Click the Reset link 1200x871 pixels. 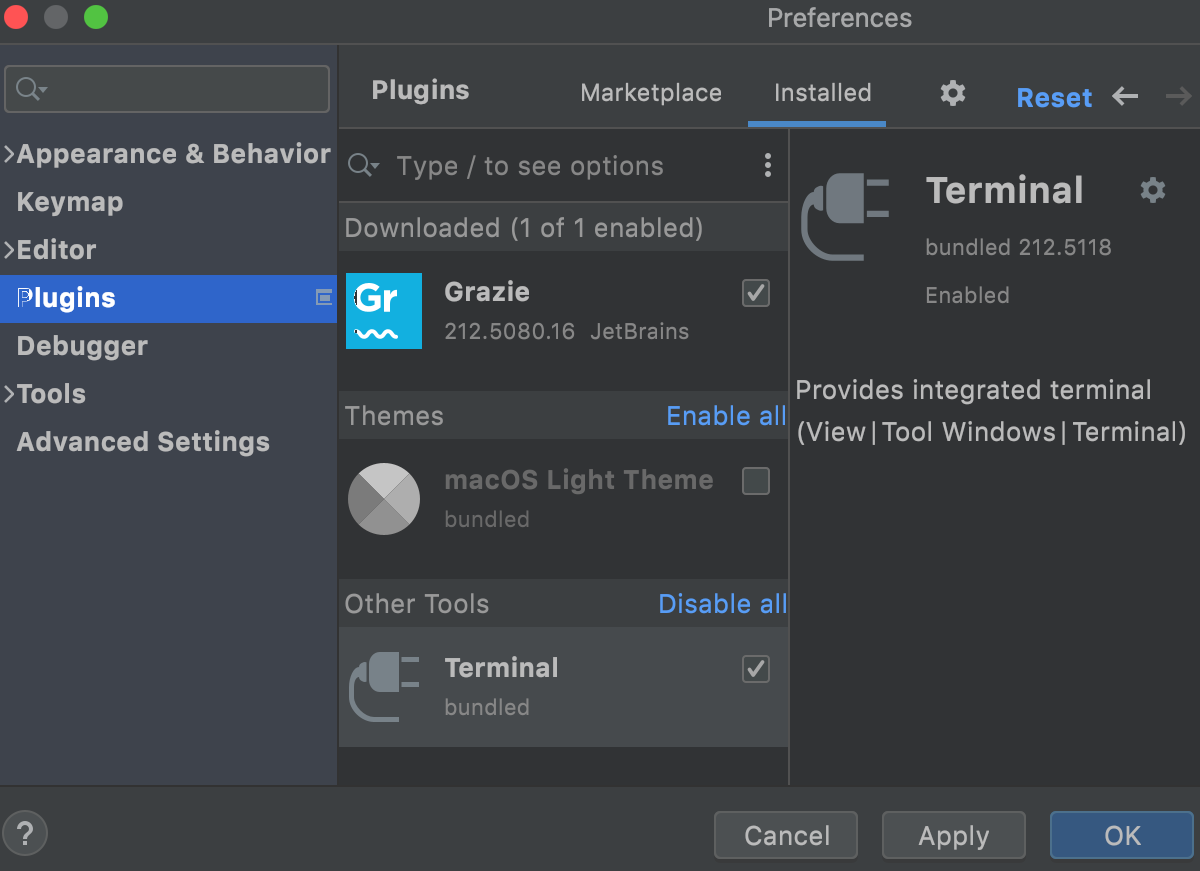click(x=1054, y=97)
